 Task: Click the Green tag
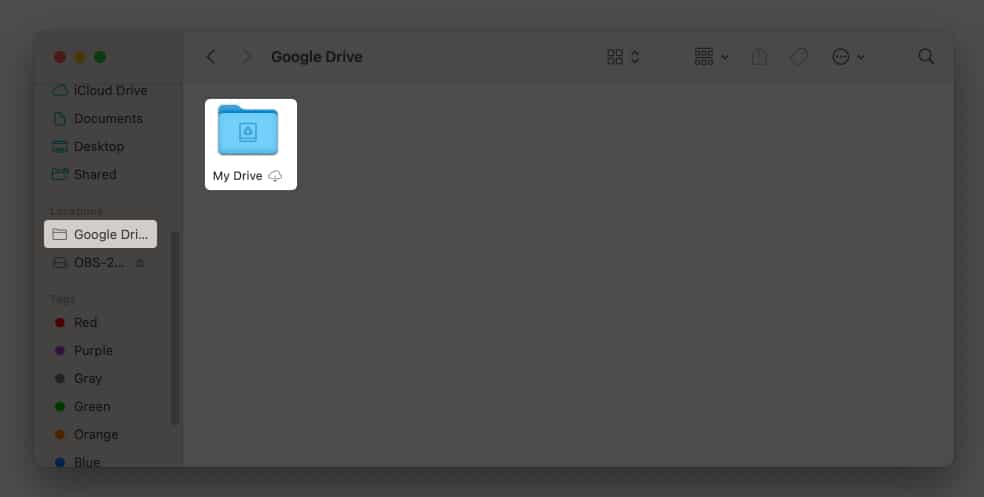click(82, 407)
